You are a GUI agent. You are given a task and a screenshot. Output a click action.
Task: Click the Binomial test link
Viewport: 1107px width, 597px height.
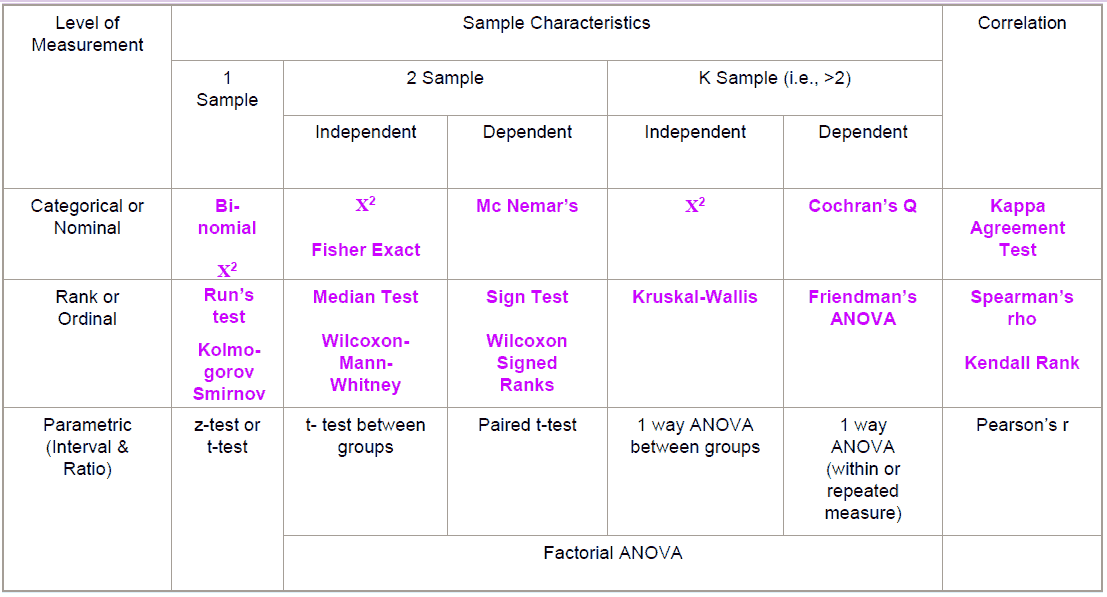pos(228,217)
